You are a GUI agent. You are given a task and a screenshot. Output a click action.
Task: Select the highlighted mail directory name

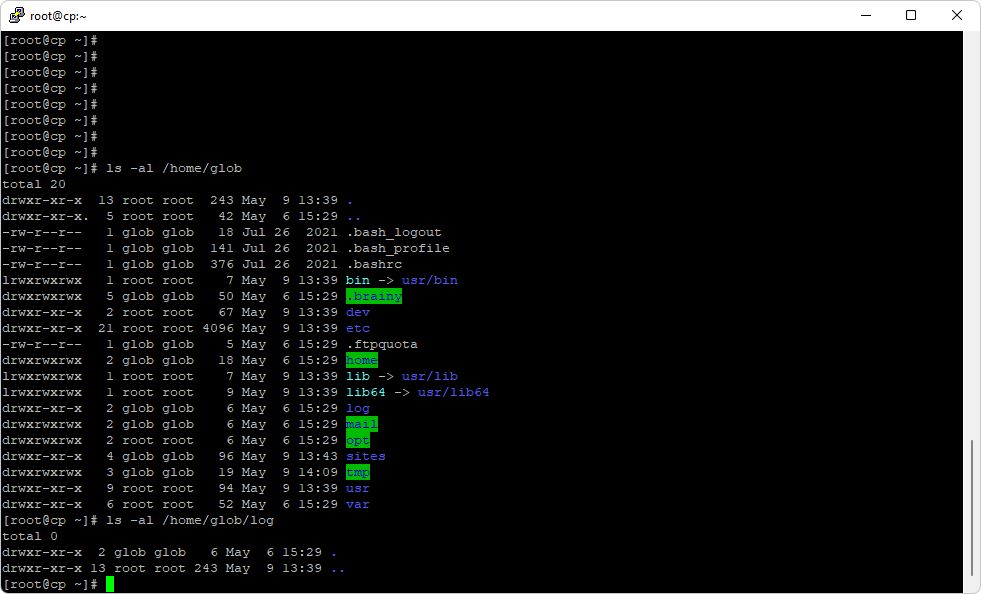pos(362,424)
